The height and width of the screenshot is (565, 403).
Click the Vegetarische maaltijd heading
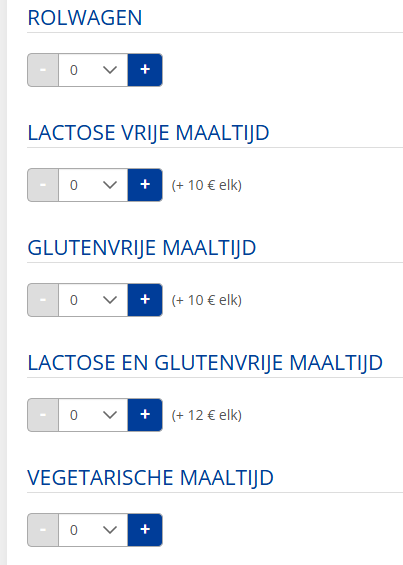point(150,478)
